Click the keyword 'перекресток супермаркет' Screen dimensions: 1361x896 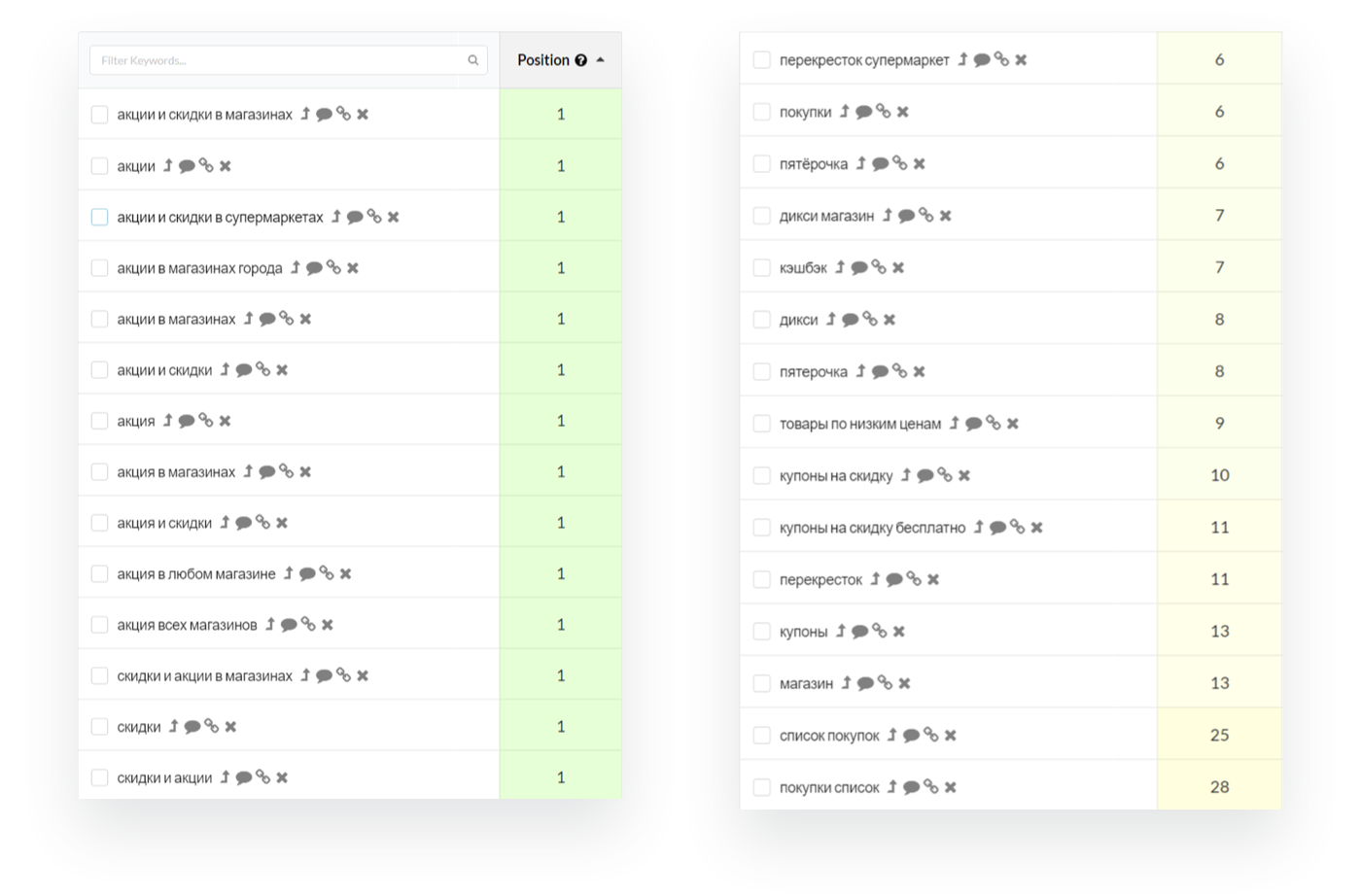coord(863,60)
